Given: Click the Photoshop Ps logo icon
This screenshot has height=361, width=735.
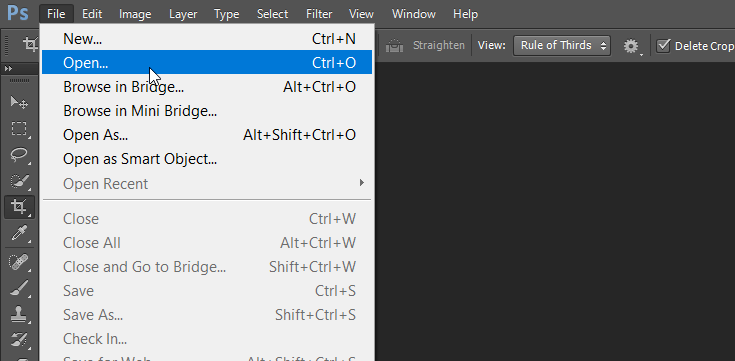Looking at the screenshot, I should (x=18, y=14).
